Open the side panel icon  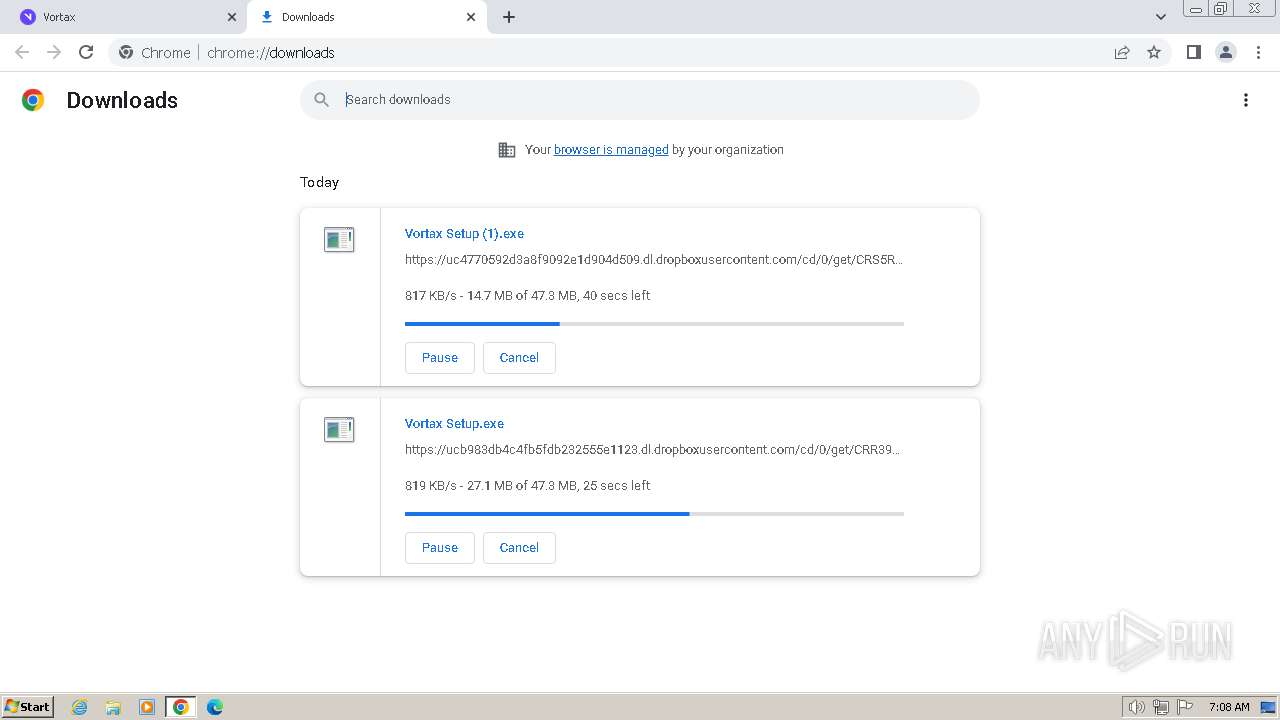(1193, 53)
